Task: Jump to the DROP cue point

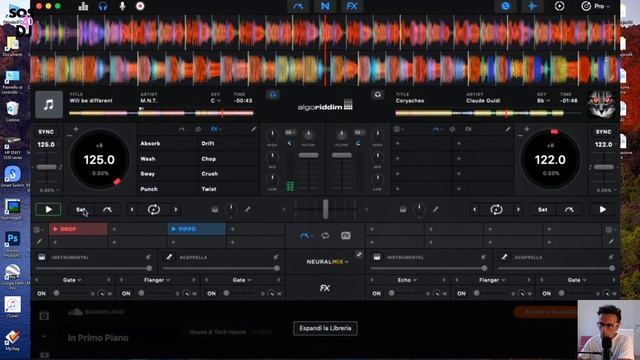Action: coord(78,229)
